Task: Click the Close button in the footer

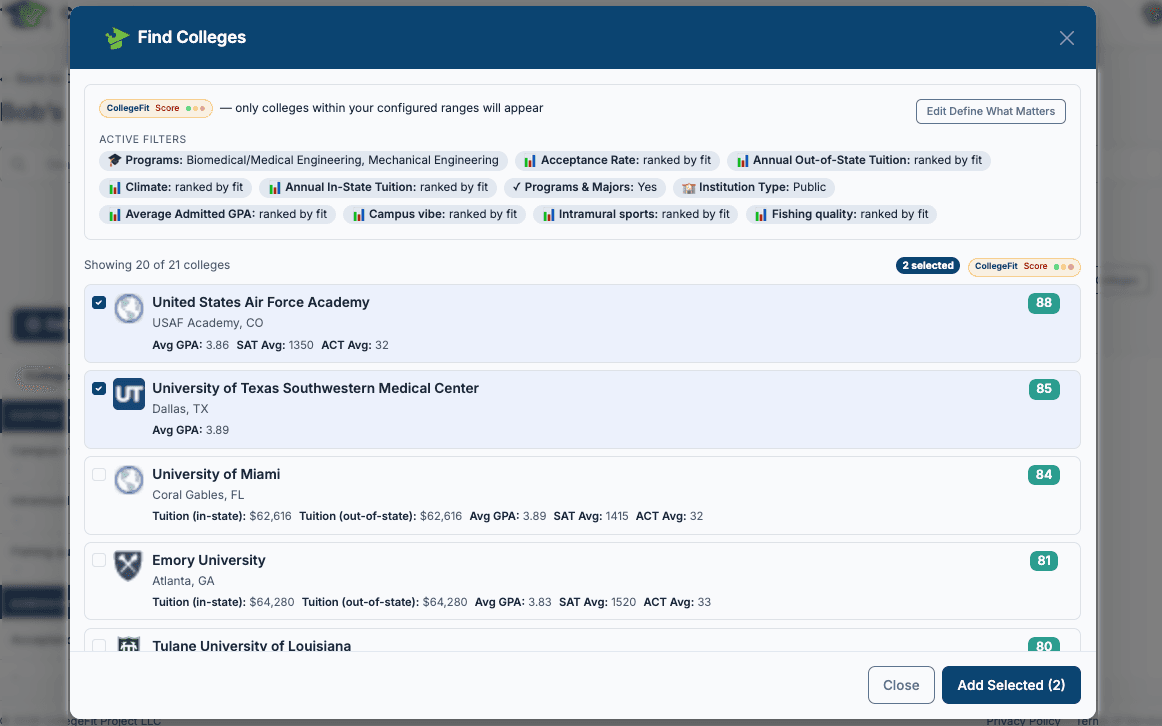Action: pyautogui.click(x=901, y=685)
